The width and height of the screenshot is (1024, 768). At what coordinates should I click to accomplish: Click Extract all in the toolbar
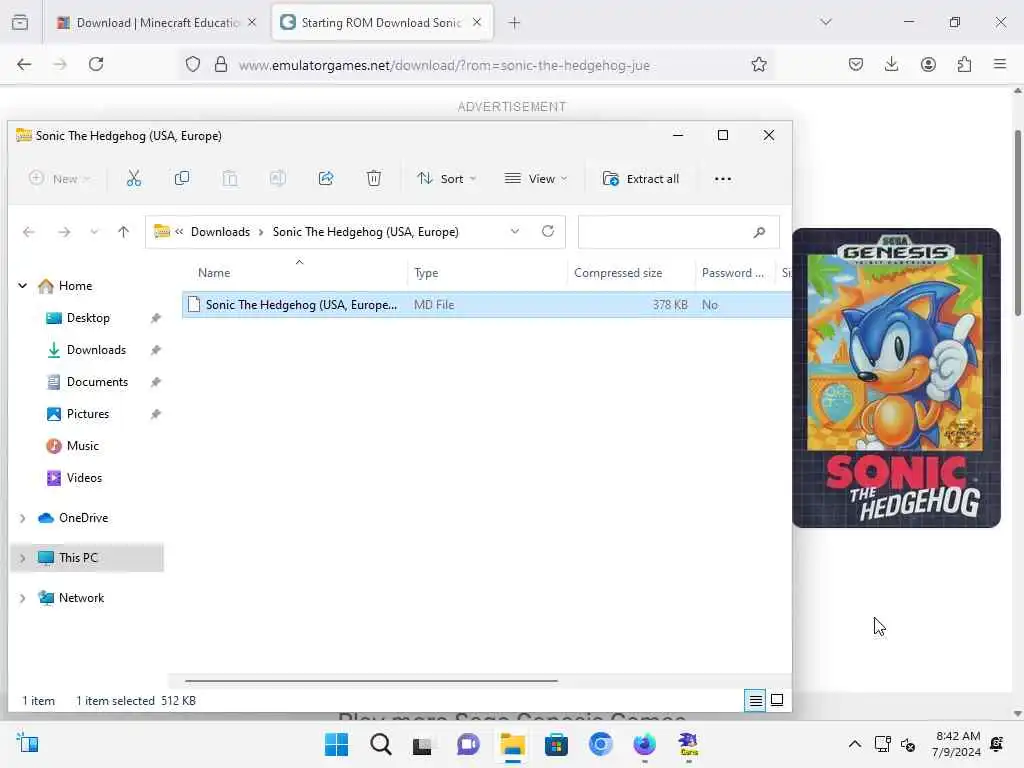641,179
